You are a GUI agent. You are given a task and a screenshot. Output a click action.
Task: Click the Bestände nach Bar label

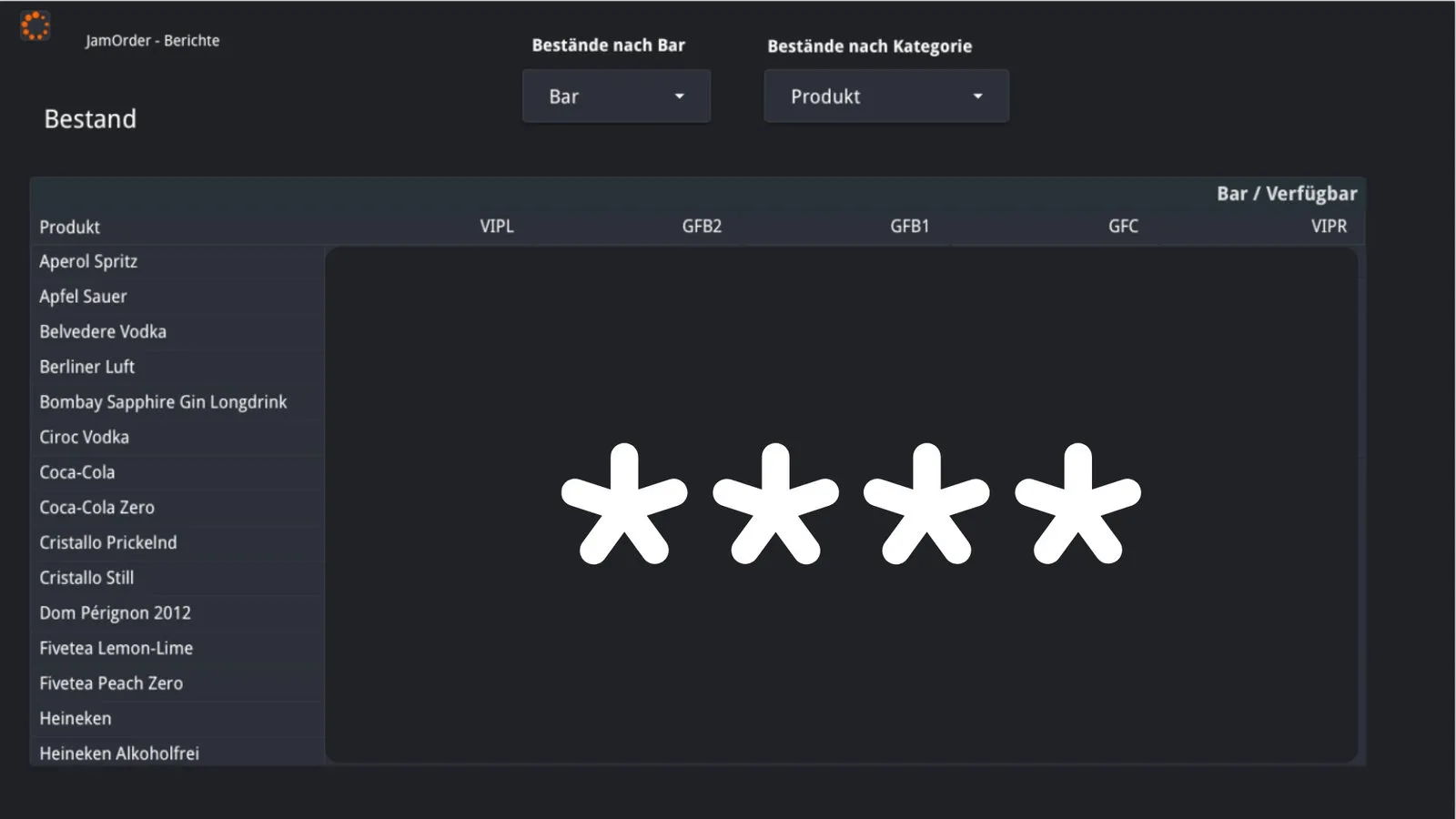tap(608, 45)
